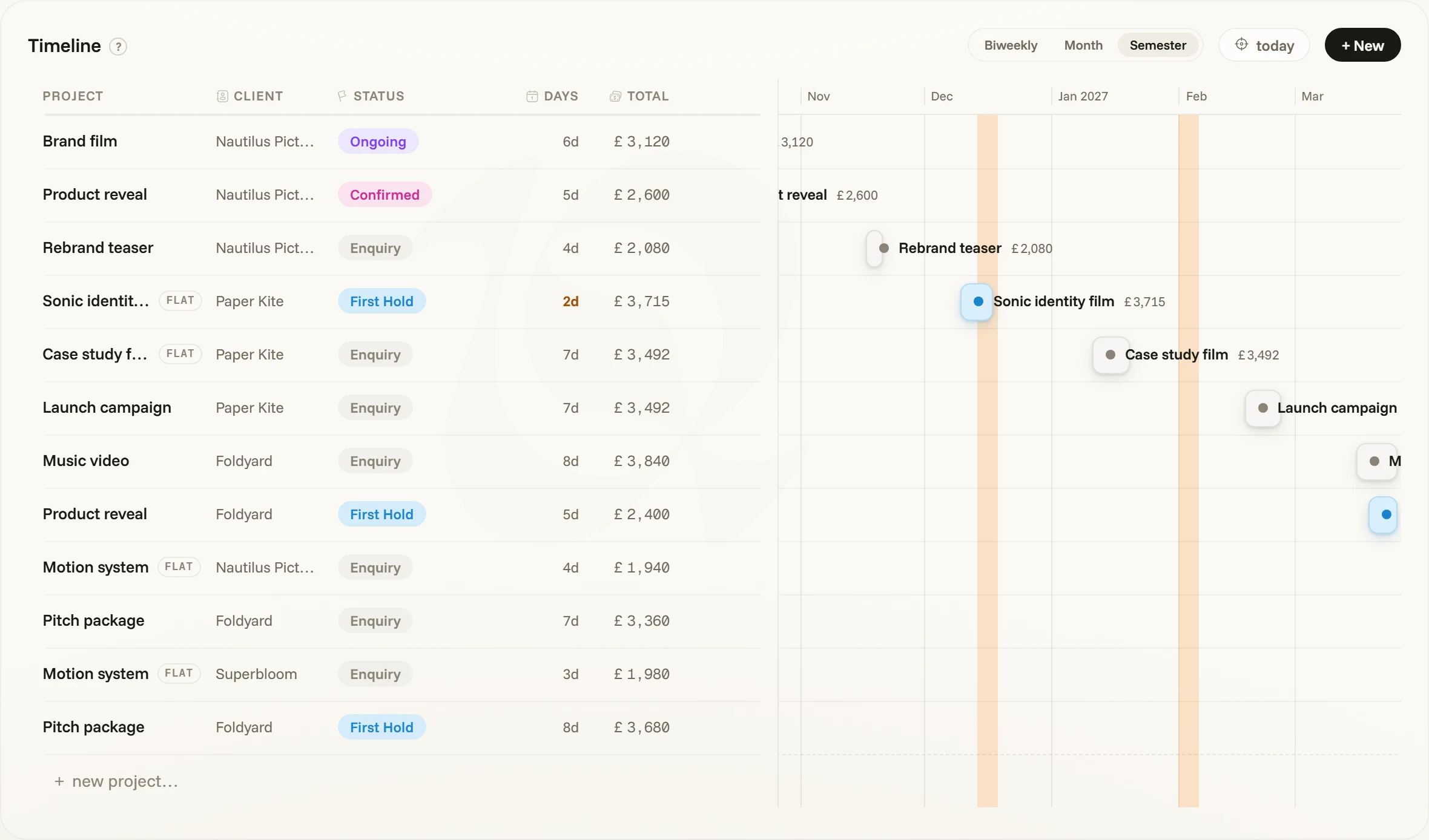1429x840 pixels.
Task: Click Paper Kite client in Launch campaign row
Action: [249, 408]
